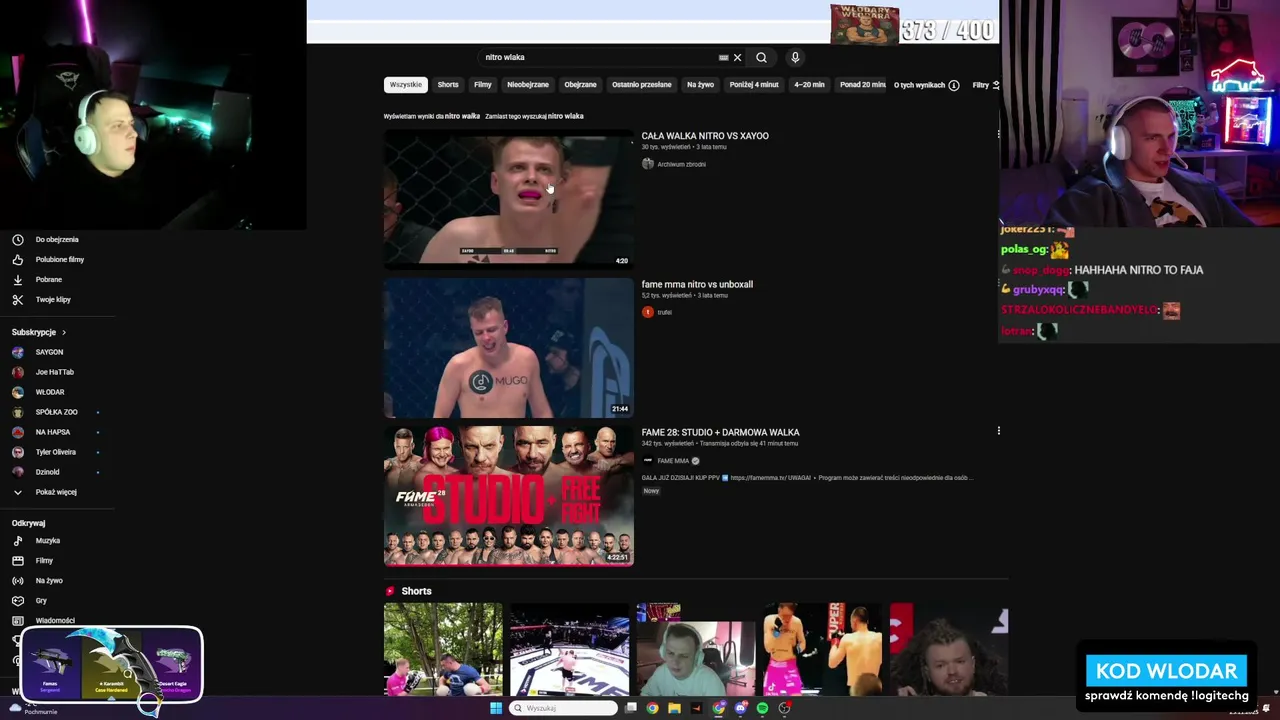
Task: Open WŁODAR subscription avatar
Action: click(17, 392)
